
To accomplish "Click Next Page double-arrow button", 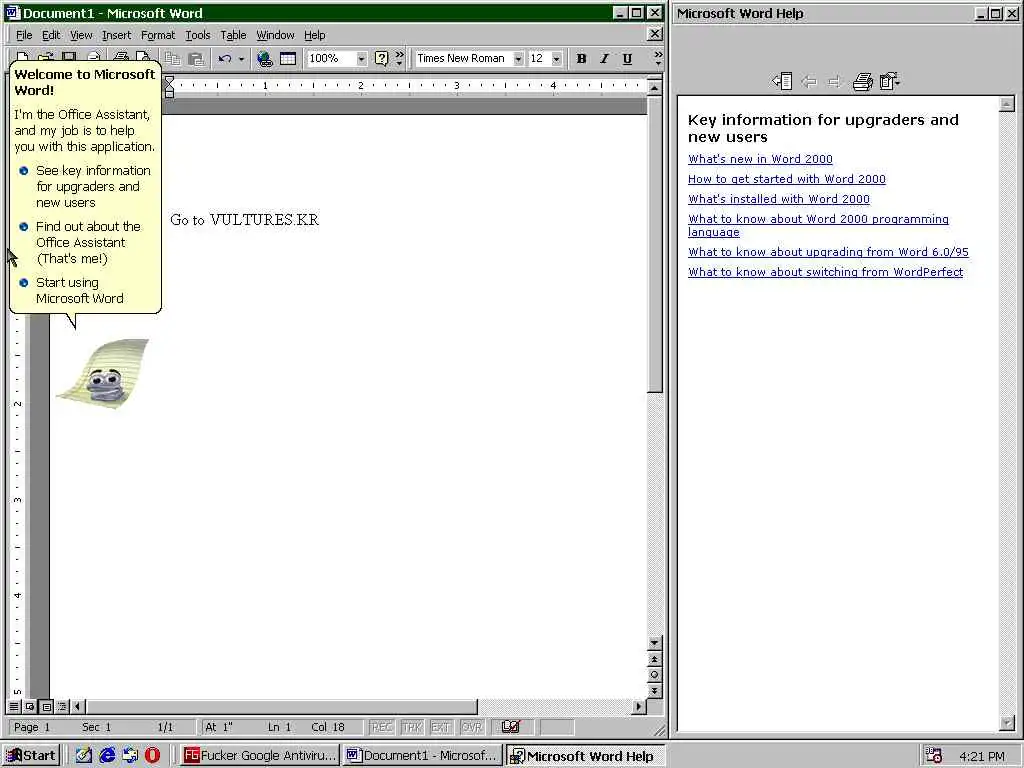I will pos(654,690).
